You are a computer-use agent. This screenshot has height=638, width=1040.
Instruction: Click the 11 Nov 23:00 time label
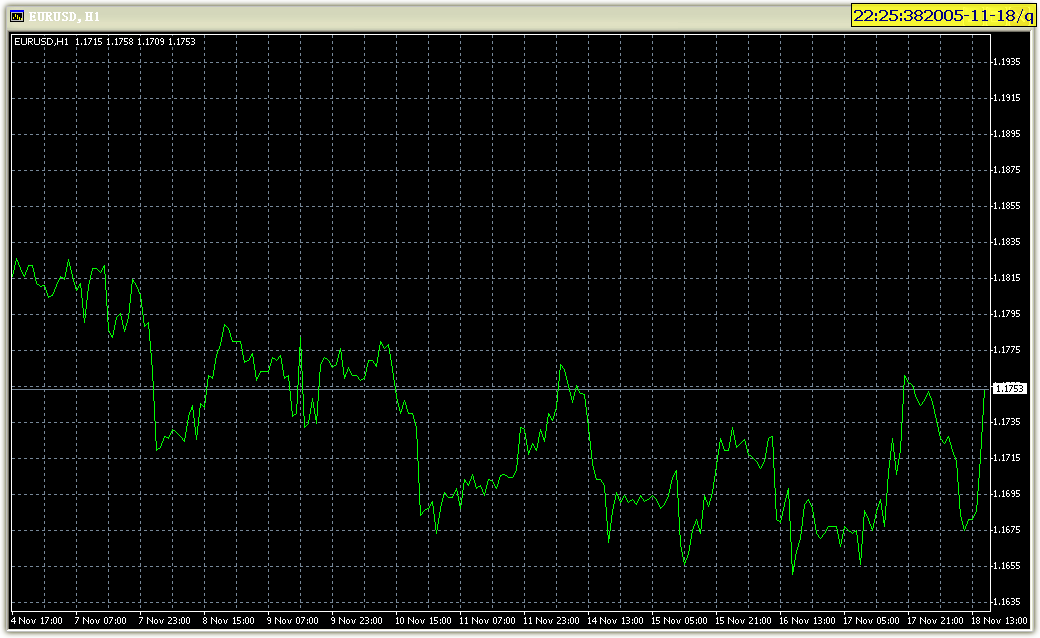click(551, 621)
